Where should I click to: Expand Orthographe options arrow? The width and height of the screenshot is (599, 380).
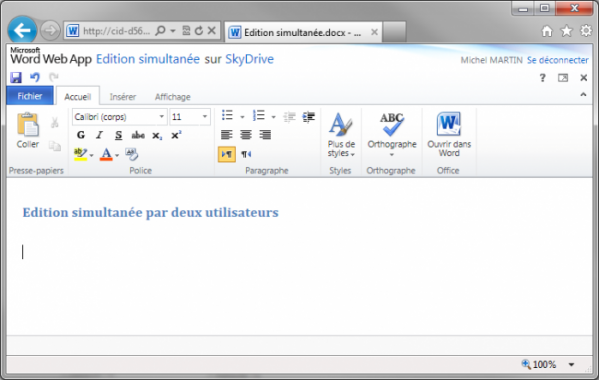pyautogui.click(x=392, y=155)
